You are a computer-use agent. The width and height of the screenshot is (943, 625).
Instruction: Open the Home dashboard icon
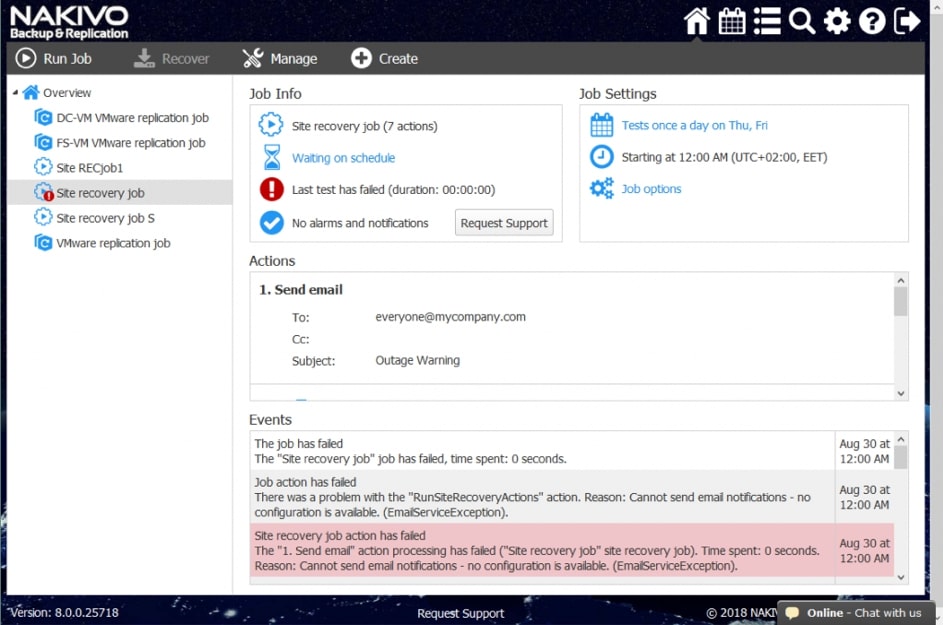[697, 21]
